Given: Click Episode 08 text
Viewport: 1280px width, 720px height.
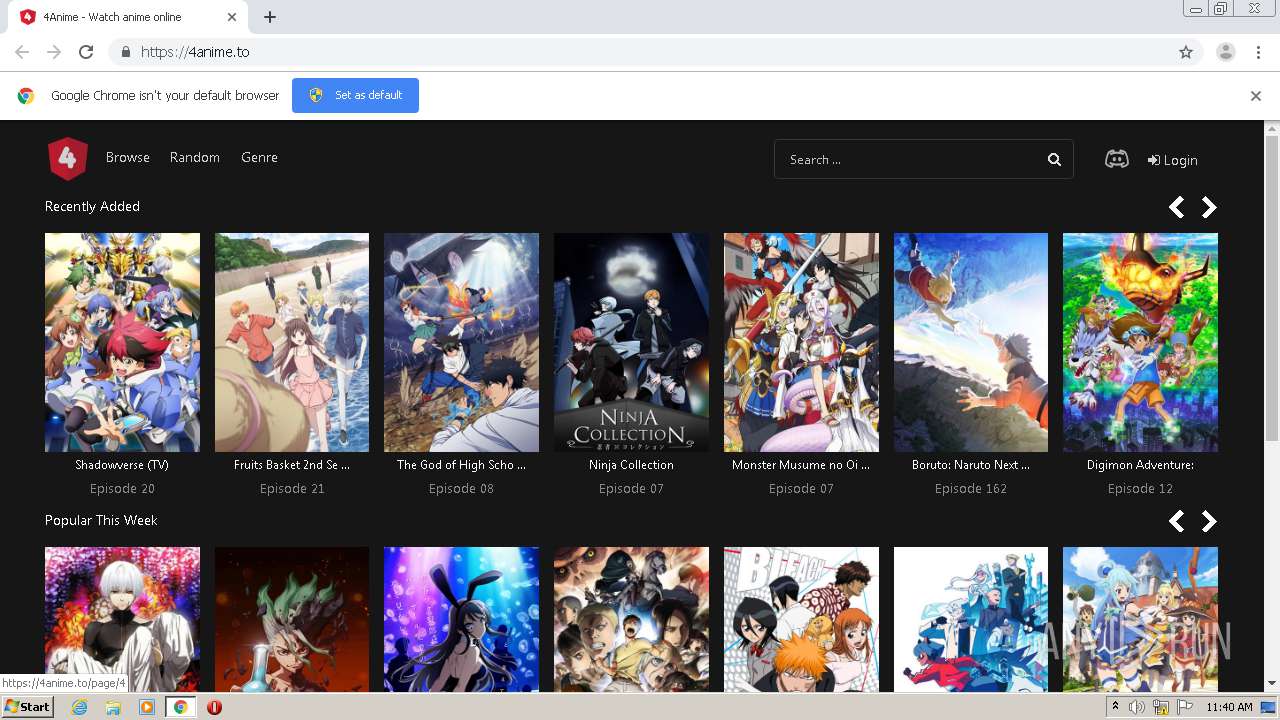Looking at the screenshot, I should [x=461, y=489].
